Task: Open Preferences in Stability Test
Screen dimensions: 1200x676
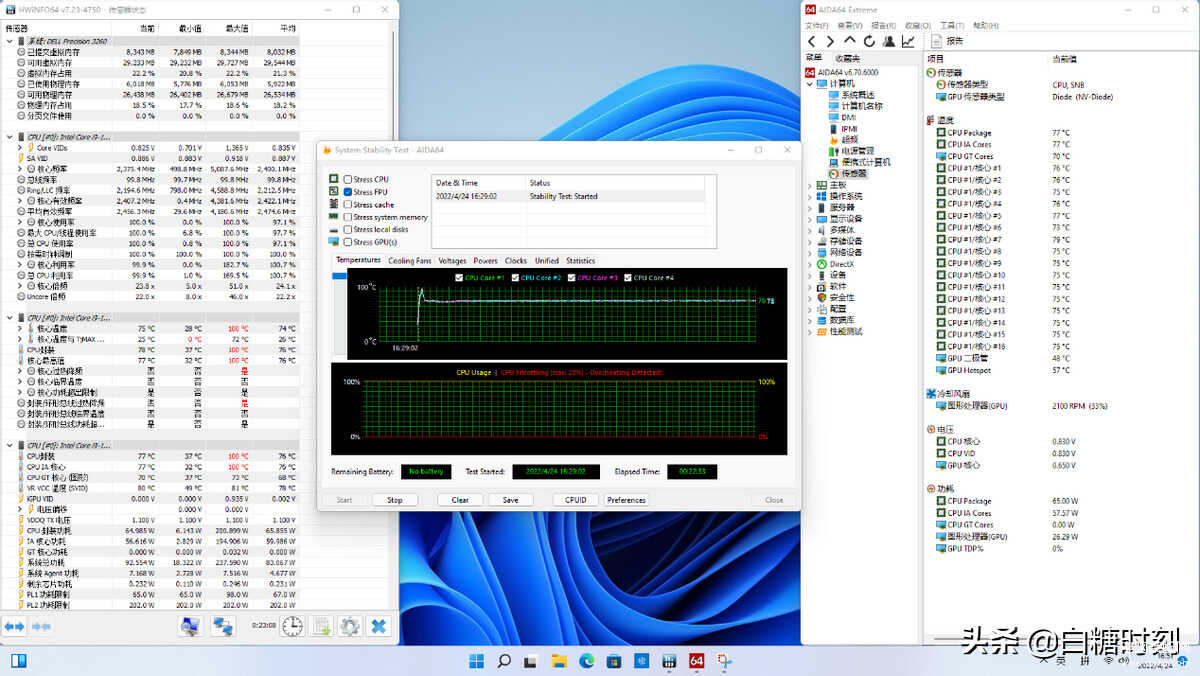Action: [x=626, y=500]
